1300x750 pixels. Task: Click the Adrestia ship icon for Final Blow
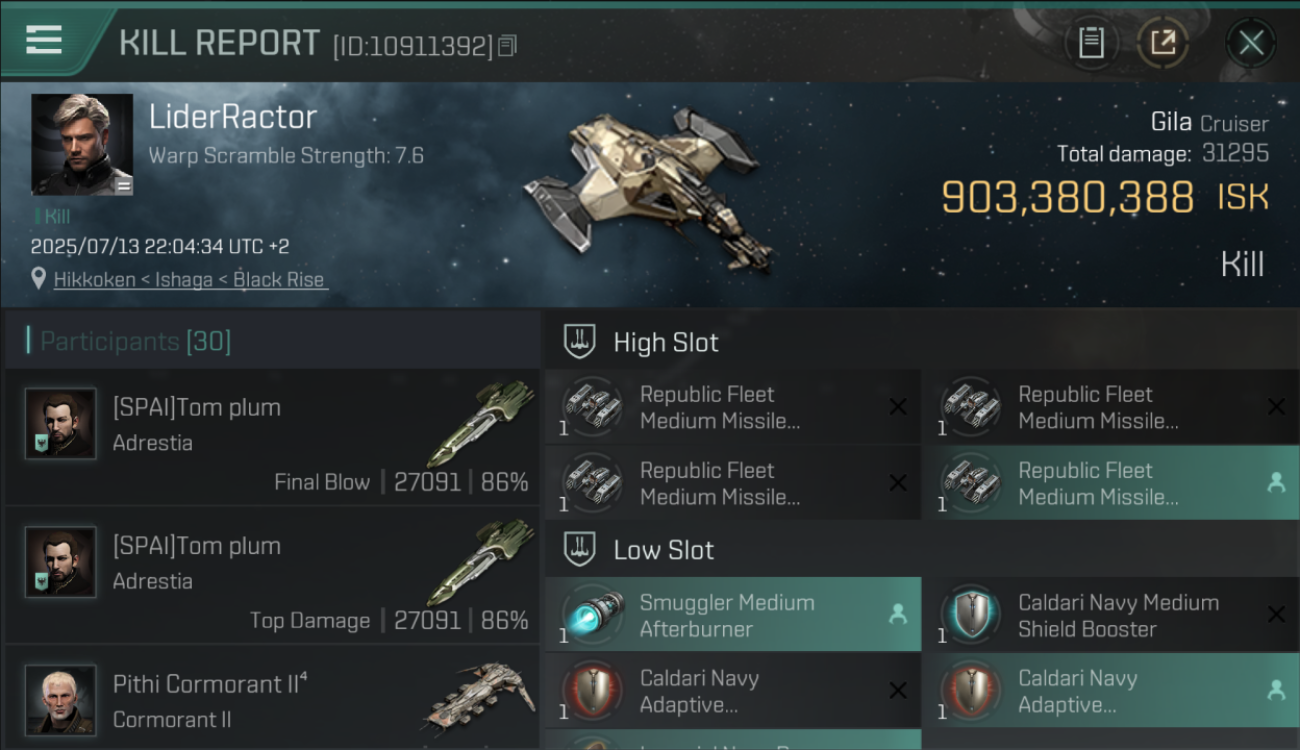484,424
